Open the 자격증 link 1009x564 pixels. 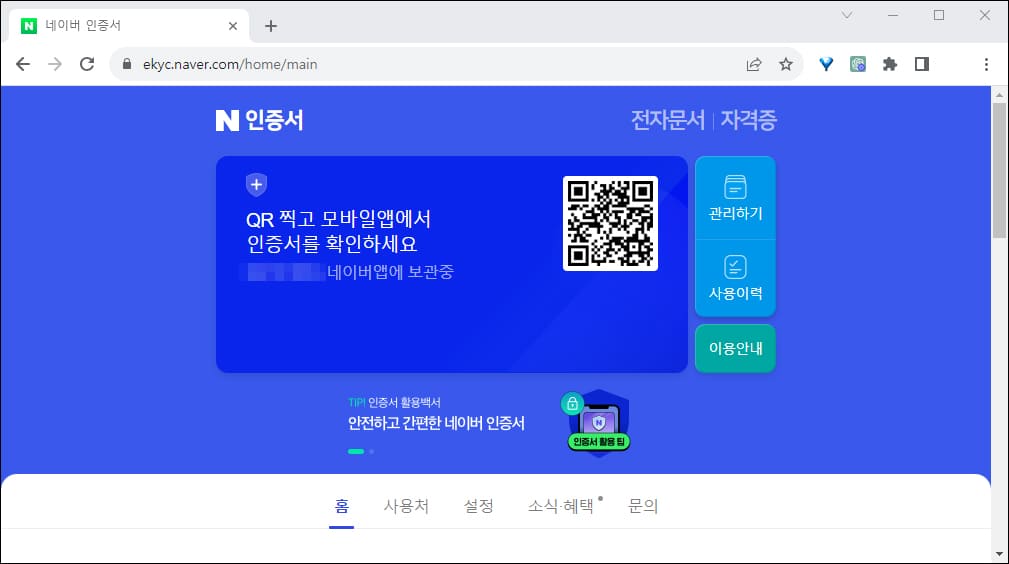tap(748, 120)
